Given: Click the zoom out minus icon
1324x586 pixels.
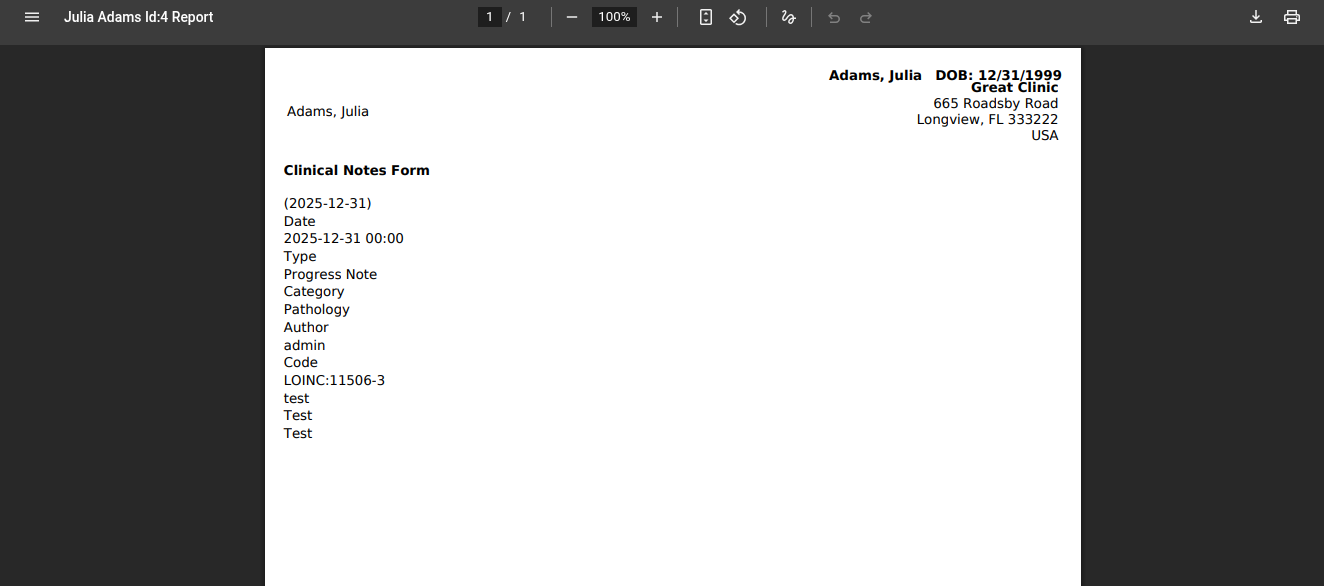Looking at the screenshot, I should [572, 17].
